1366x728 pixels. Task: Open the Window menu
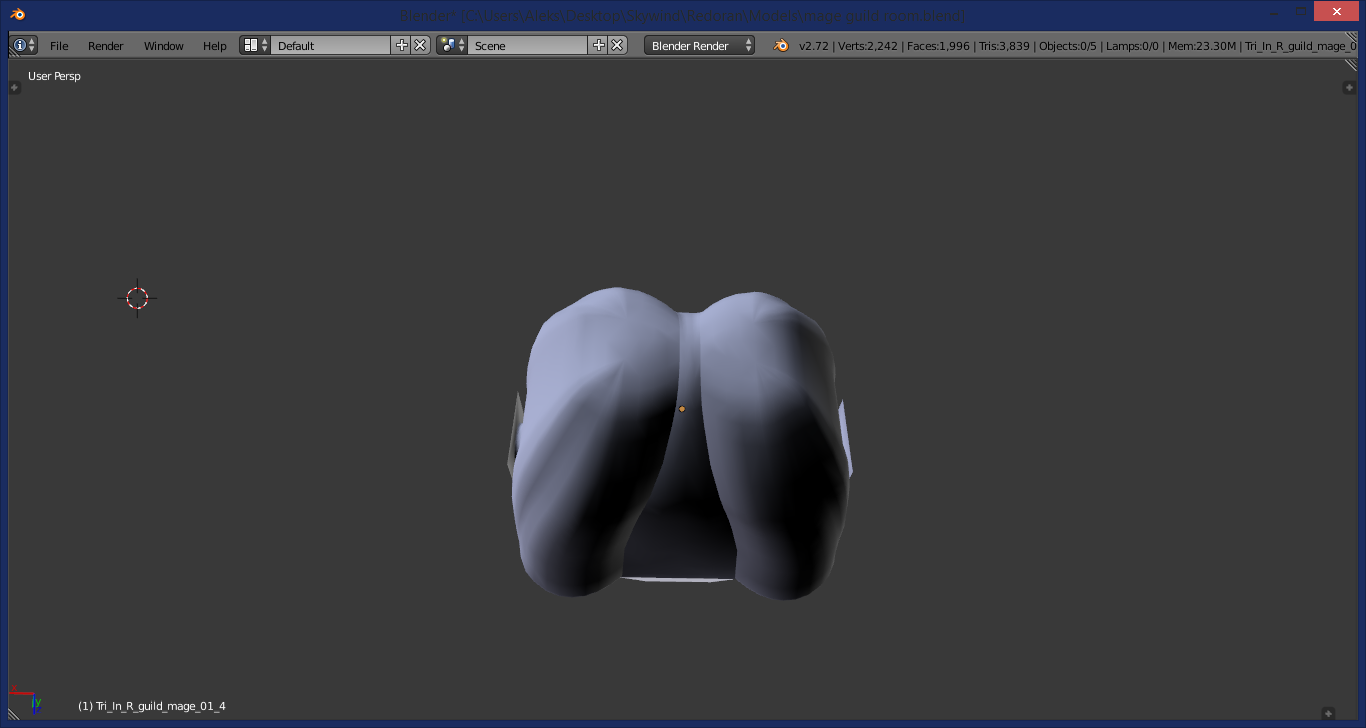164,45
